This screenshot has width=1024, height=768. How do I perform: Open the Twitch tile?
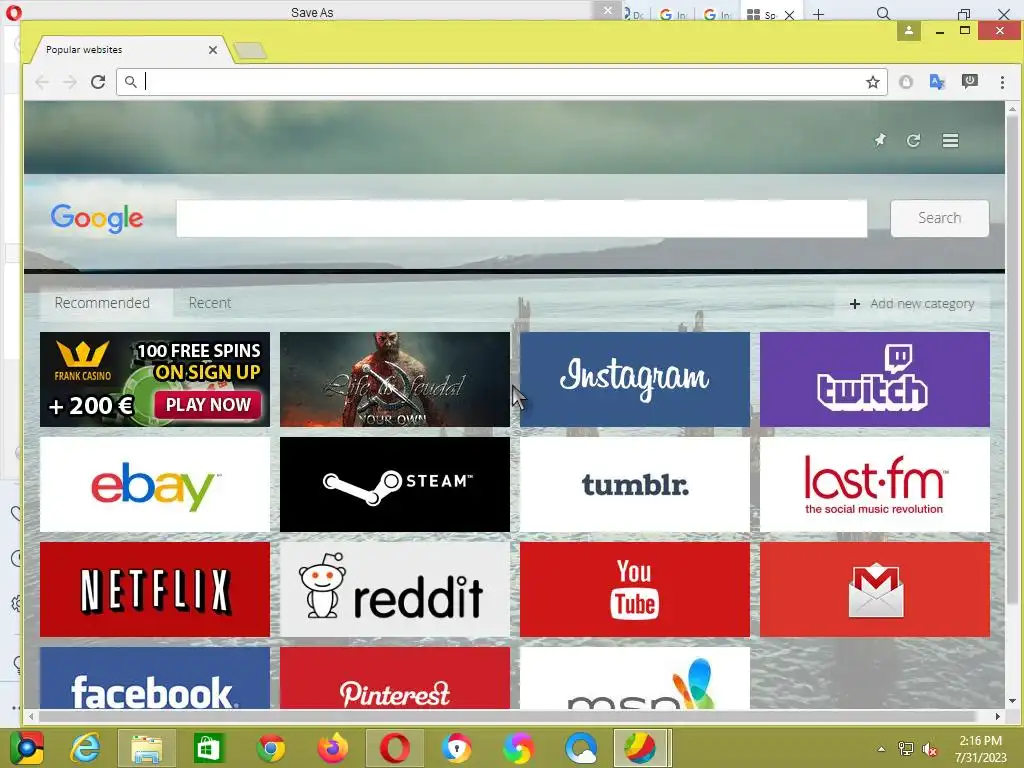[x=874, y=379]
